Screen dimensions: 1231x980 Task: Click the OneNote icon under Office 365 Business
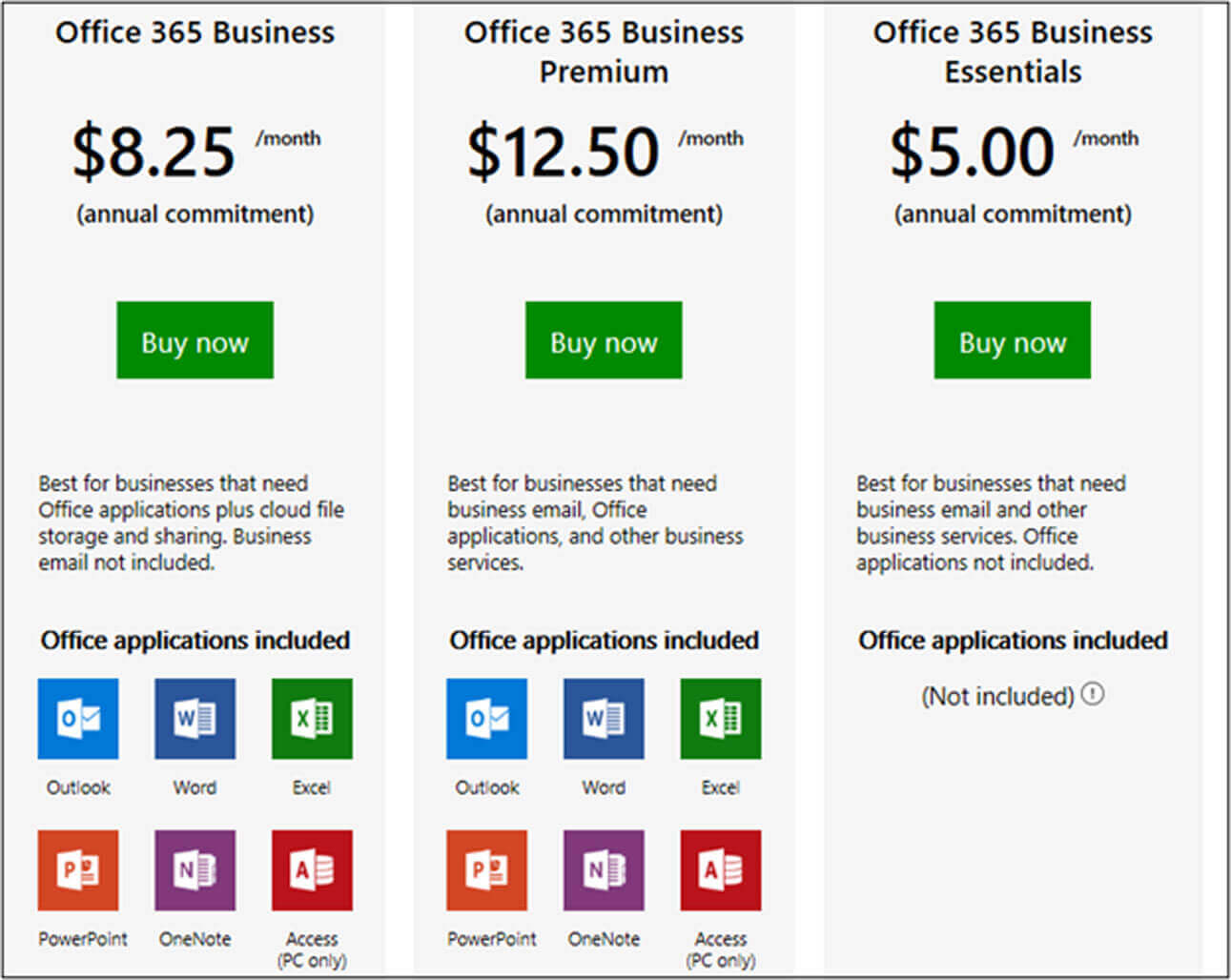pyautogui.click(x=195, y=869)
